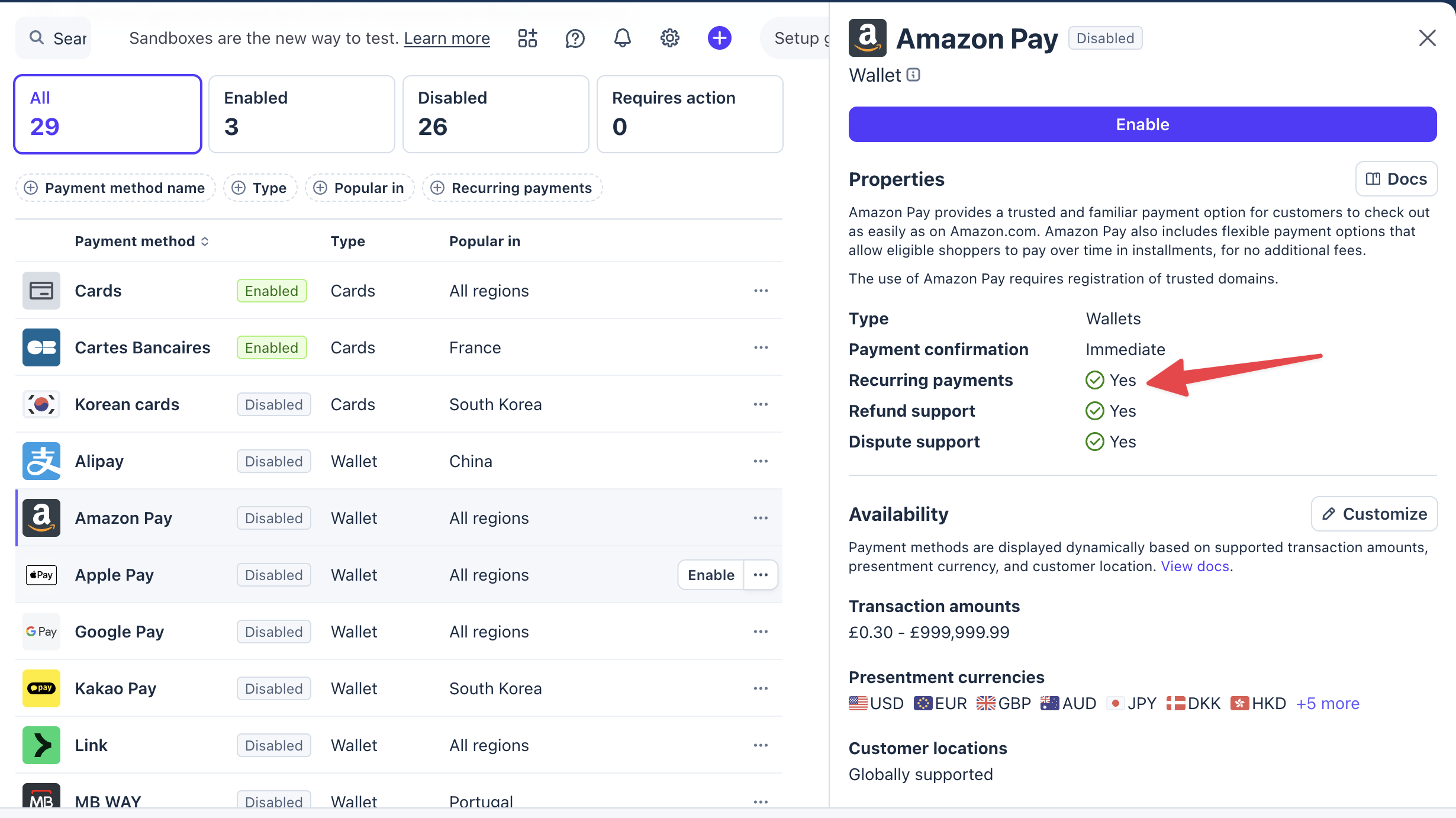Close the Amazon Pay details panel
The height and width of the screenshot is (818, 1456).
click(1427, 38)
